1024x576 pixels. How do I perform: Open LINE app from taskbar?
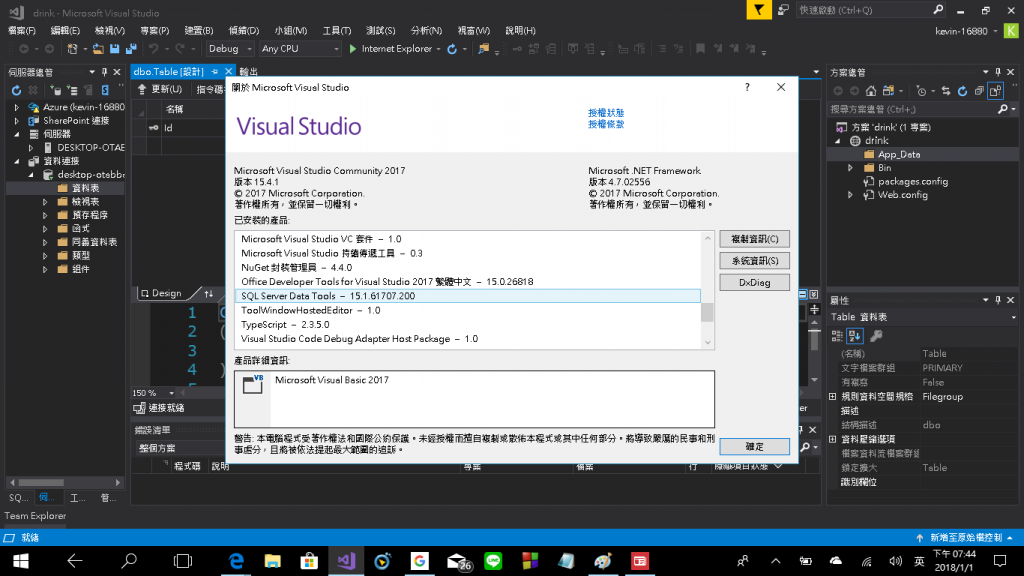[x=493, y=561]
